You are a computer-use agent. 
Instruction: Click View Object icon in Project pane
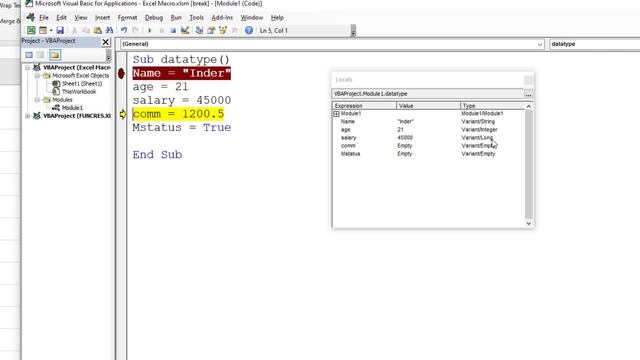[40, 55]
